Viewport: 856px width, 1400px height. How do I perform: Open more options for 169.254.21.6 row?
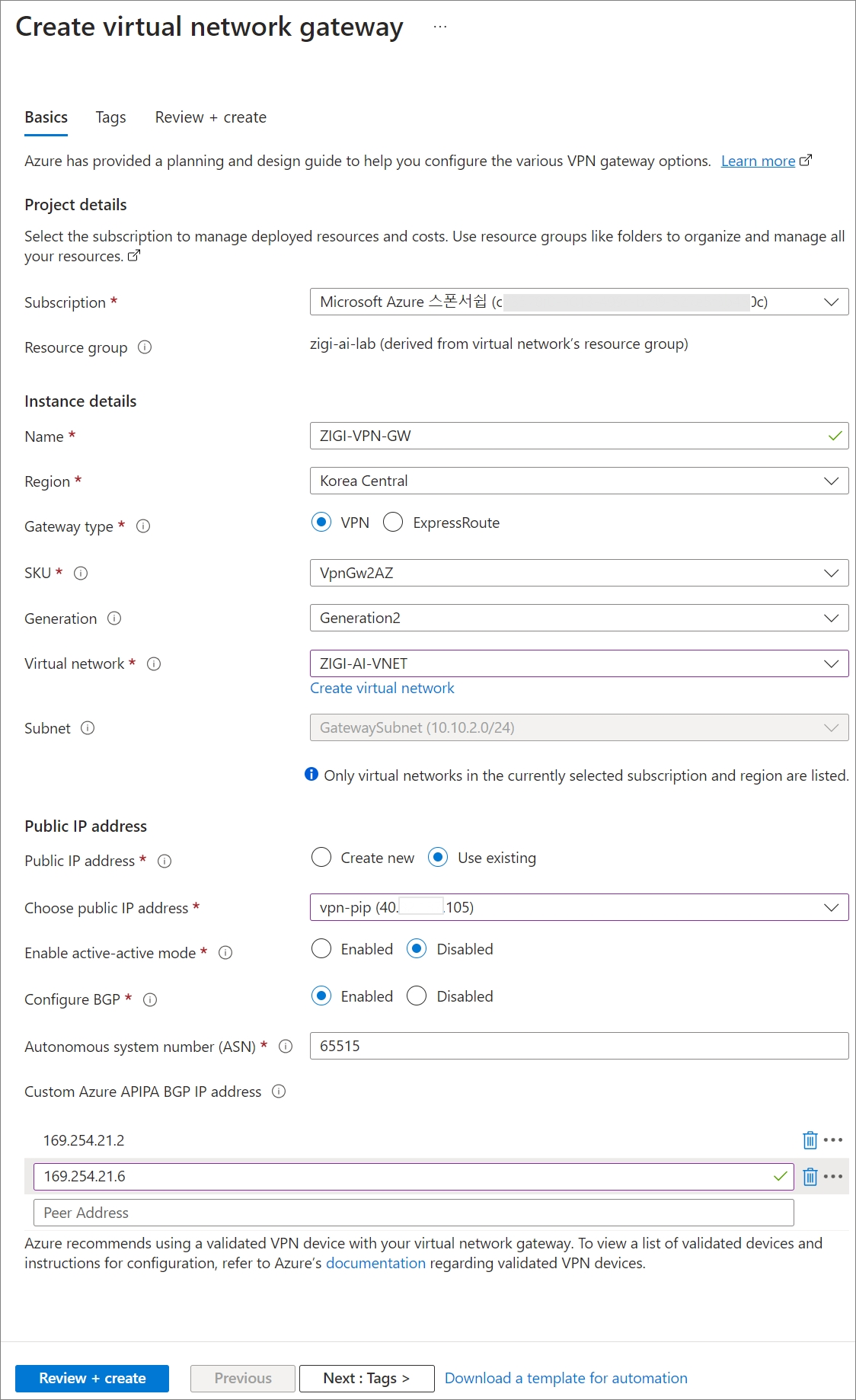pyautogui.click(x=833, y=1177)
